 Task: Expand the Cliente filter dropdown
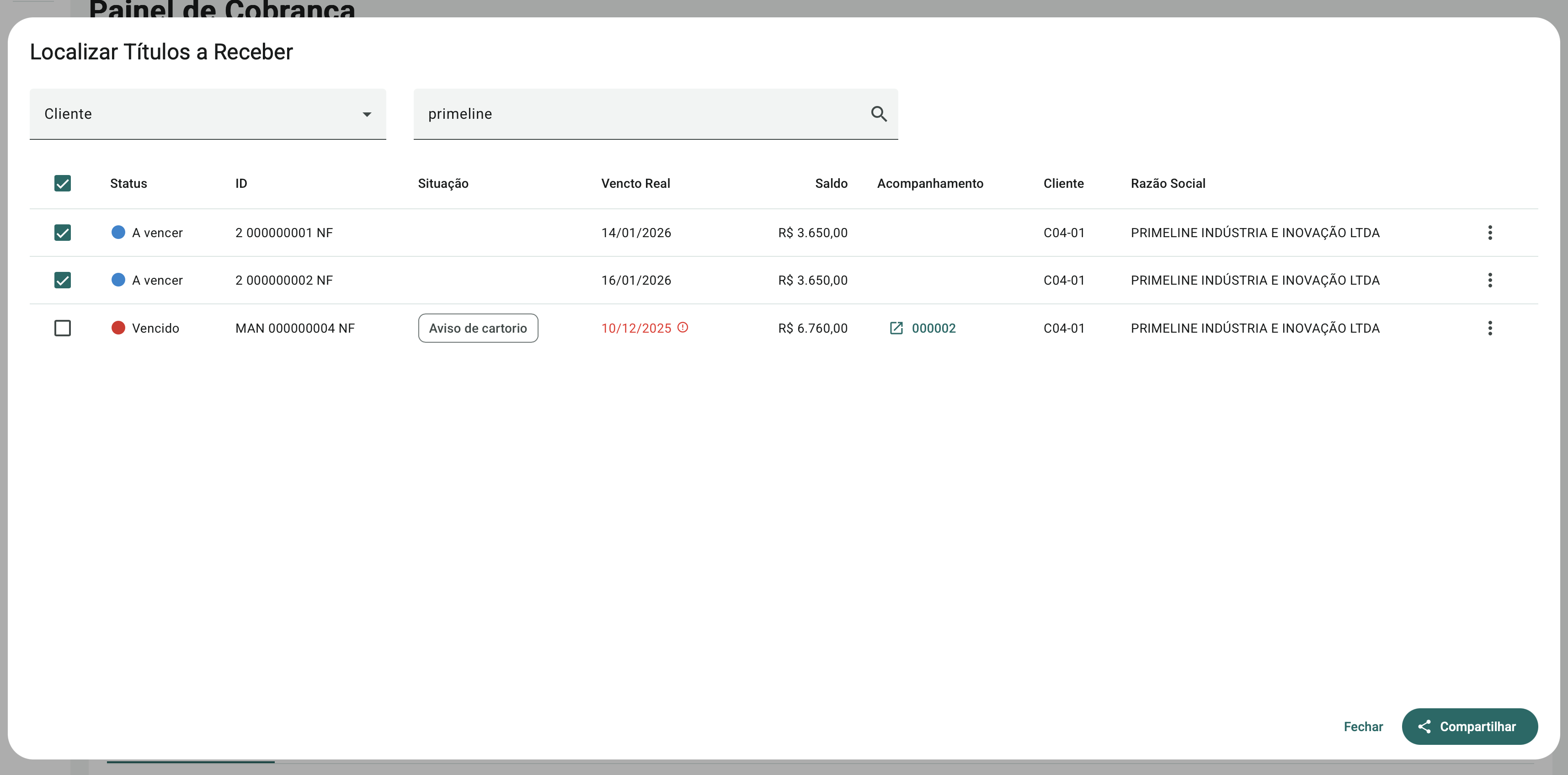click(207, 114)
